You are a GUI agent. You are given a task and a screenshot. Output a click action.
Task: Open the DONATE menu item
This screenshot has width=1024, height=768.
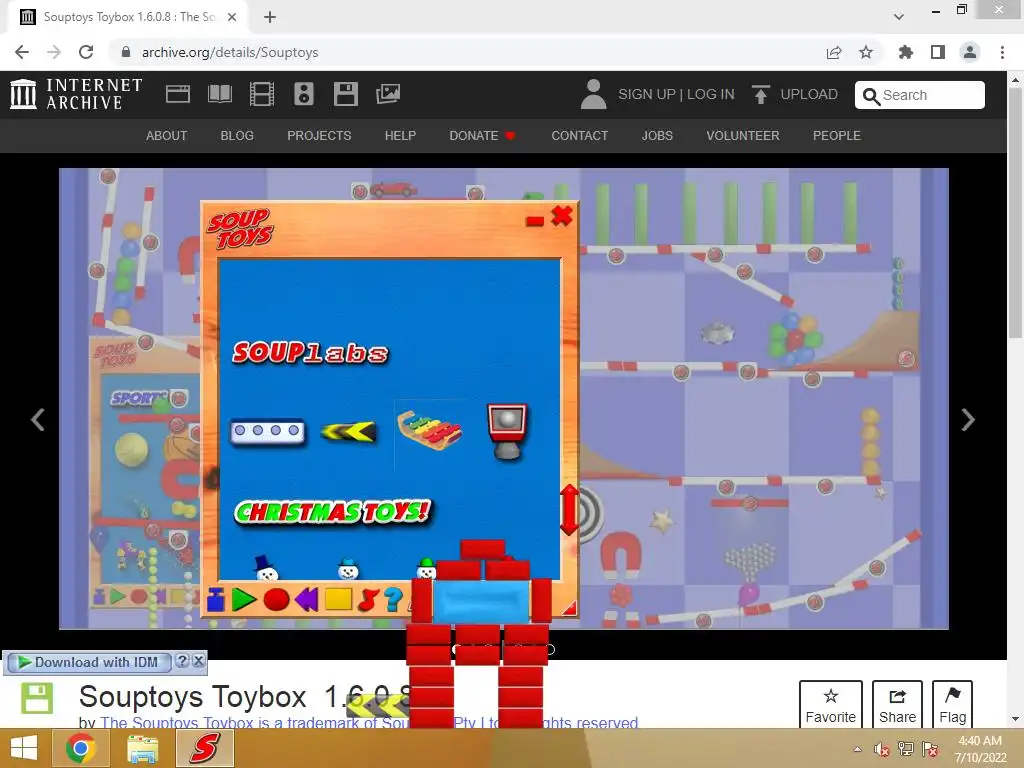[482, 135]
